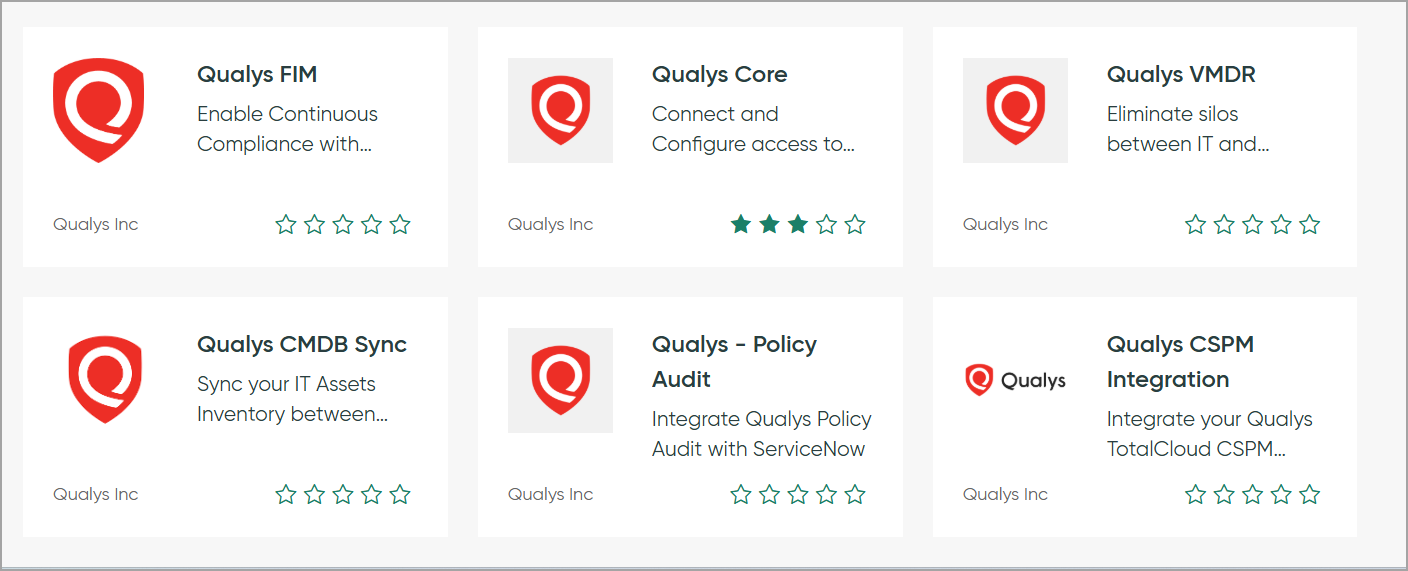Click the Qualys - Policy Audit shield icon
This screenshot has height=571, width=1408.
point(560,380)
